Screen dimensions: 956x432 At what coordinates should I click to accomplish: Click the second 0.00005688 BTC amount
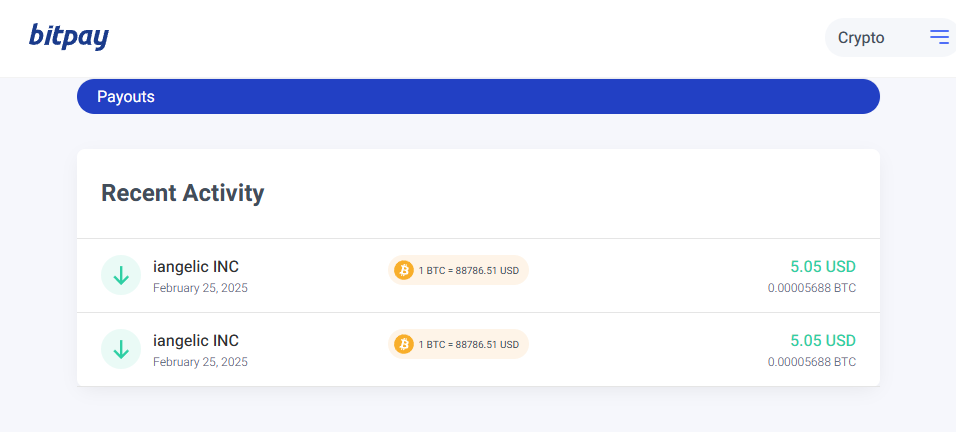point(811,362)
